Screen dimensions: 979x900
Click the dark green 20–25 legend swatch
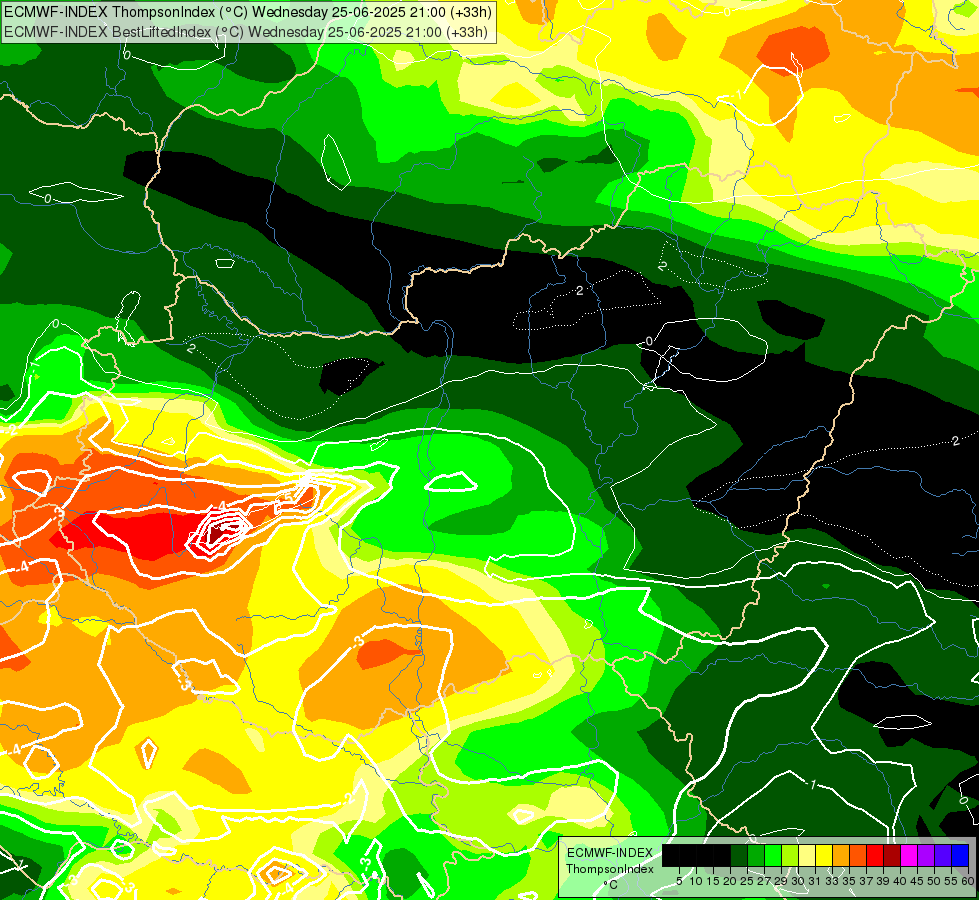pos(739,855)
